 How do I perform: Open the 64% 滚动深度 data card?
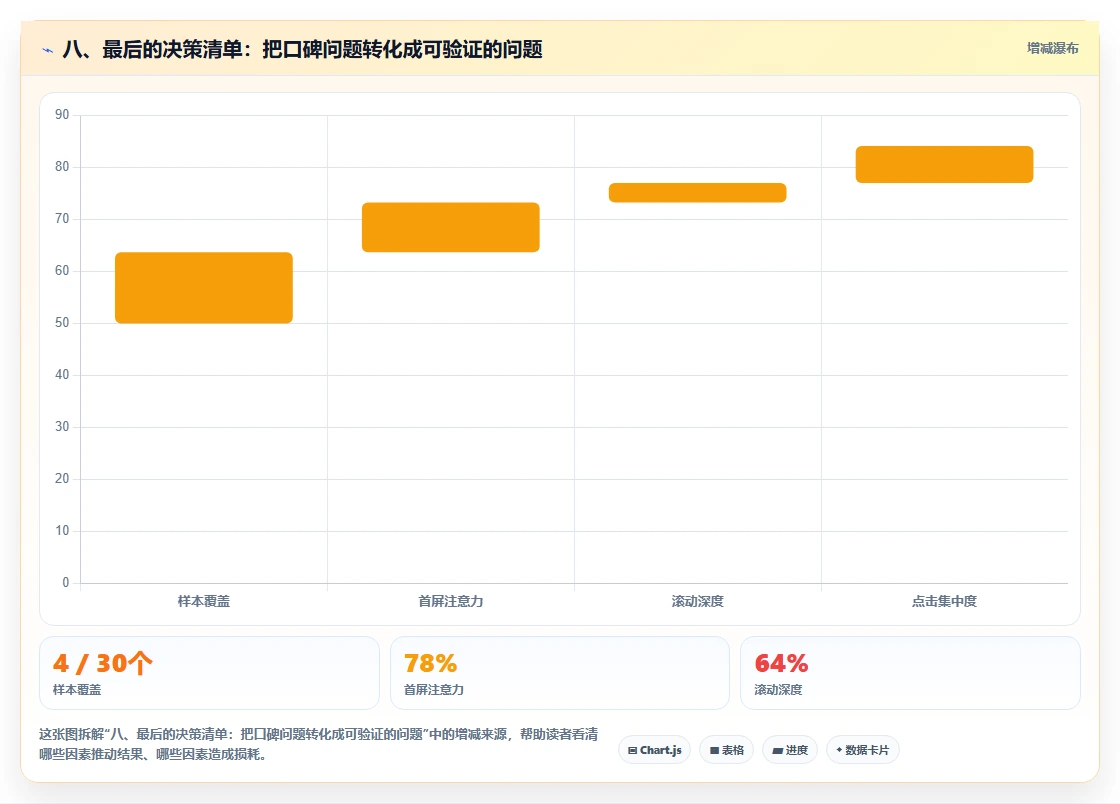coord(910,673)
